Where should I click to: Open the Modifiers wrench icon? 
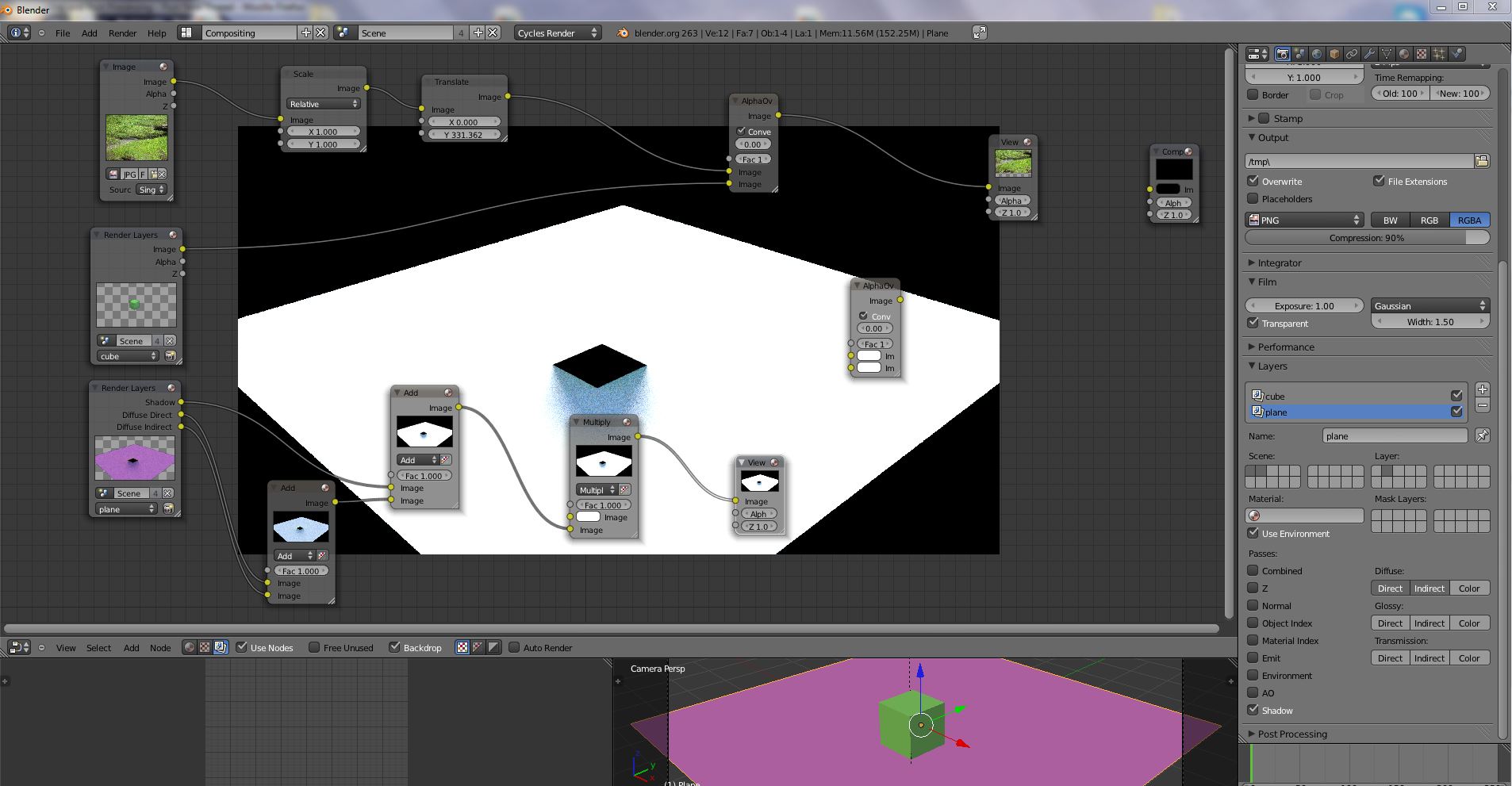coord(1369,54)
